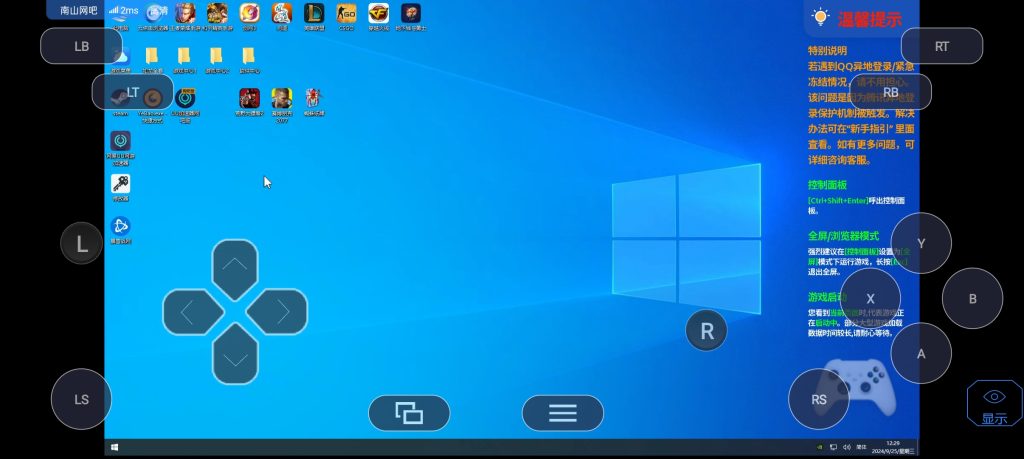This screenshot has width=1024, height=459.
Task: Switch the input method indicator in tray
Action: 861,447
